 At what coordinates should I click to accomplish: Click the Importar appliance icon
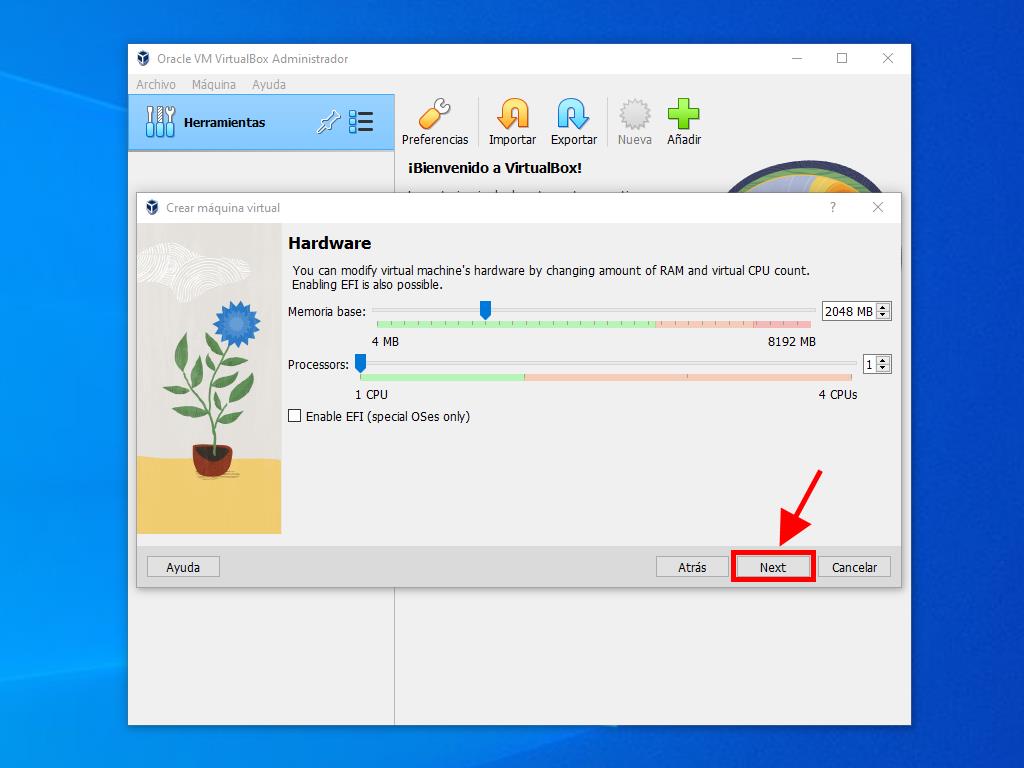coord(512,115)
